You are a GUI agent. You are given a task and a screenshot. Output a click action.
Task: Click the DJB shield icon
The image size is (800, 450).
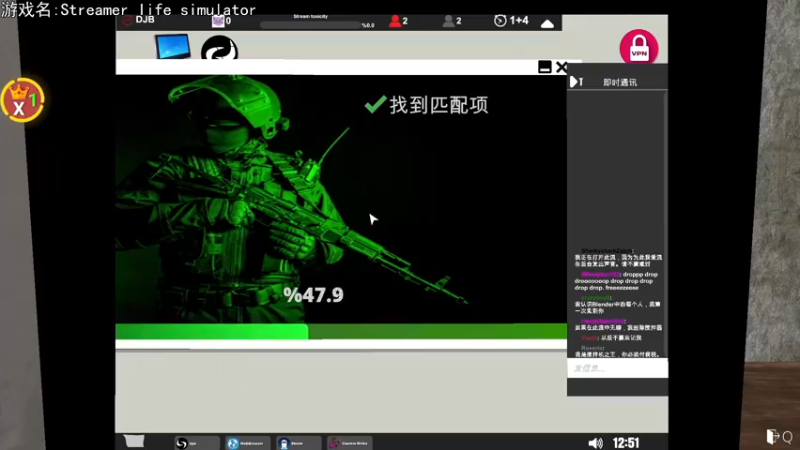click(x=128, y=20)
